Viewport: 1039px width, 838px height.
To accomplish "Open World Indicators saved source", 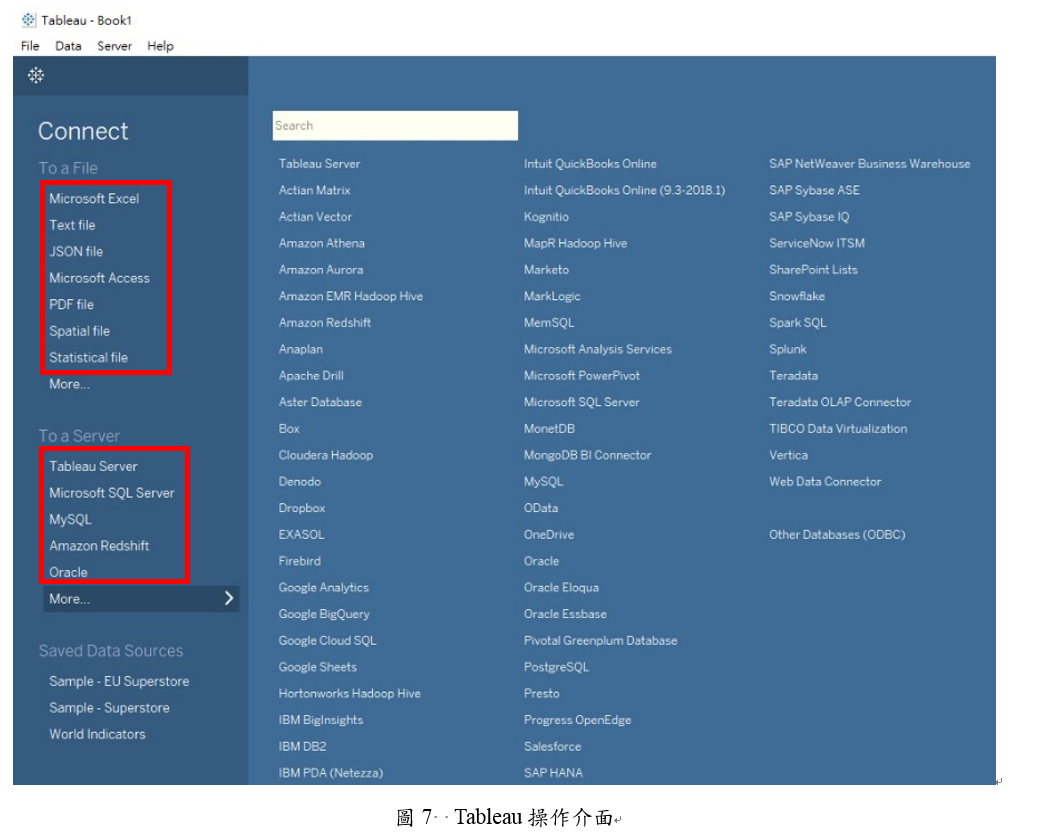I will click(x=97, y=734).
